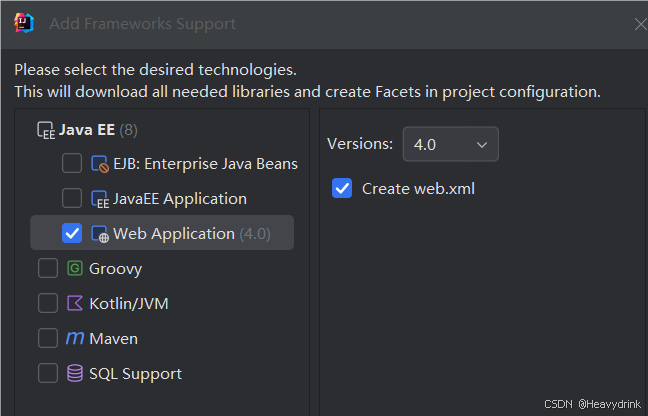Click the Create web.xml label text
The width and height of the screenshot is (648, 416).
click(x=418, y=189)
